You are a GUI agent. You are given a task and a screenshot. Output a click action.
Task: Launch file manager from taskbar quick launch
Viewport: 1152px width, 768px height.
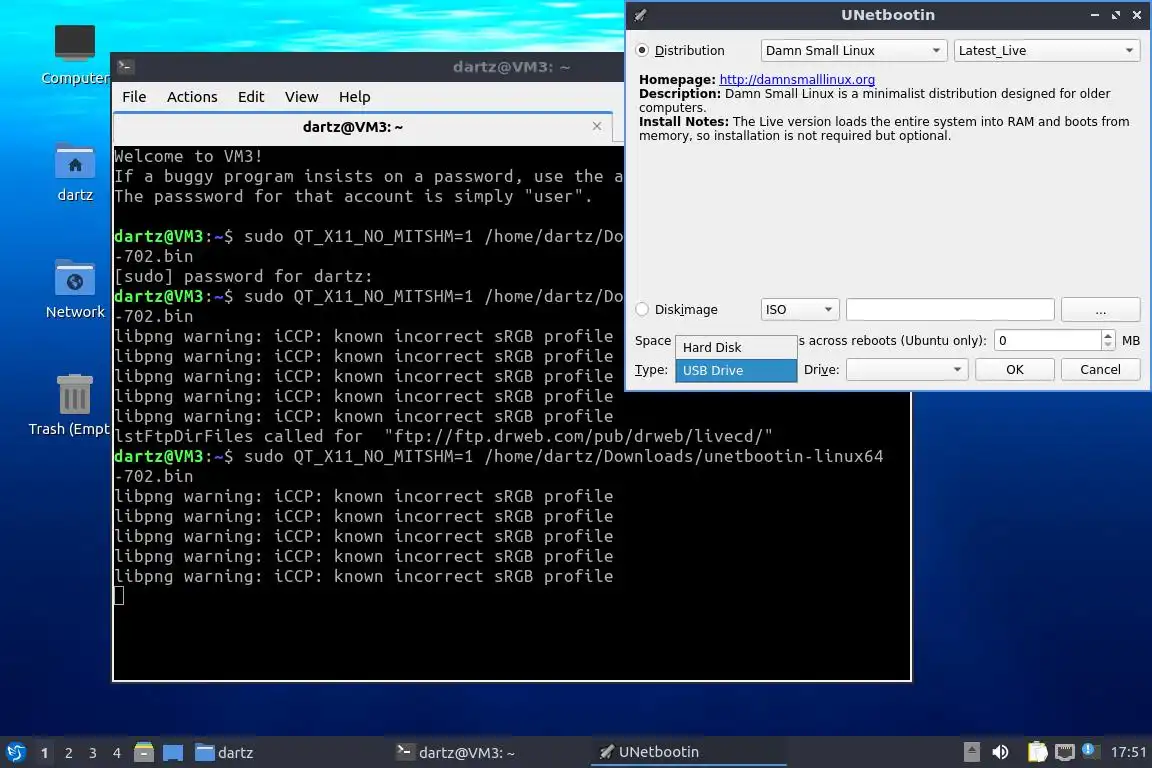click(144, 752)
